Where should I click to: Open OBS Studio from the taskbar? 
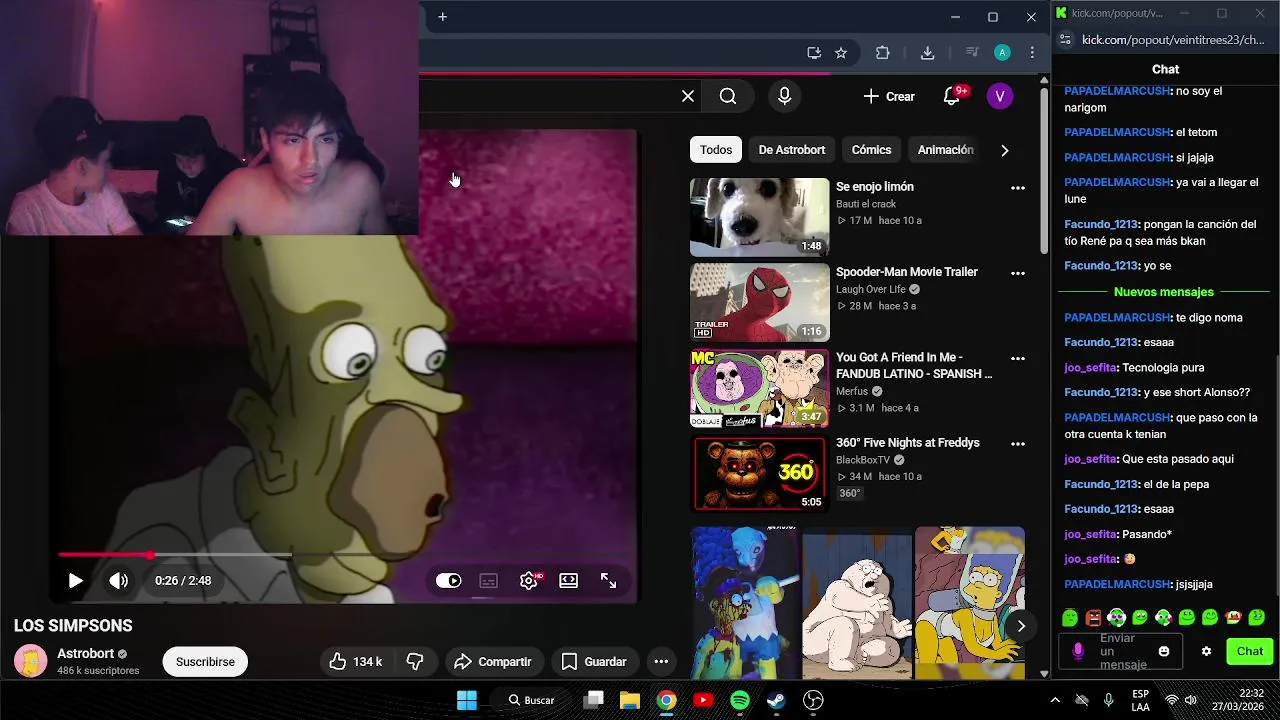click(x=814, y=700)
